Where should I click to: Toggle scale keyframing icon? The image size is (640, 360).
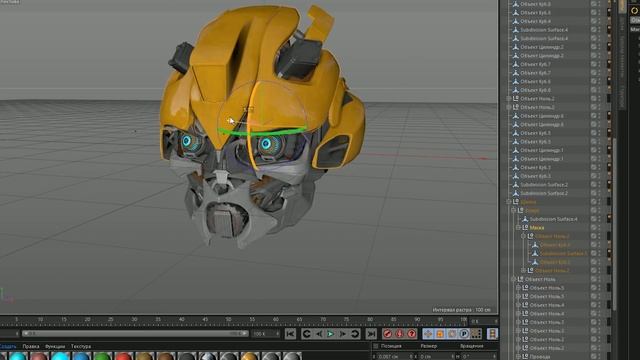(x=440, y=334)
